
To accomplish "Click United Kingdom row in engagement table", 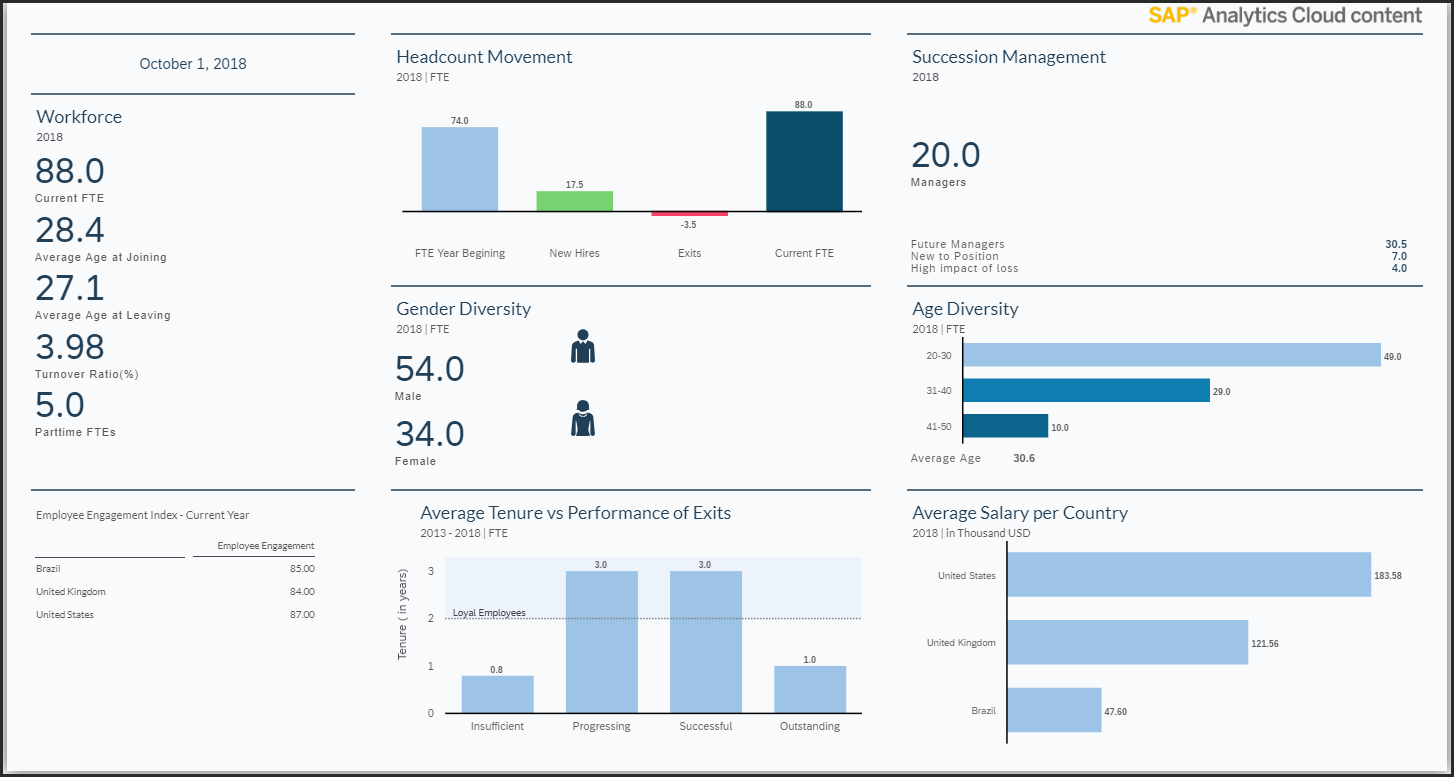I will pyautogui.click(x=175, y=592).
